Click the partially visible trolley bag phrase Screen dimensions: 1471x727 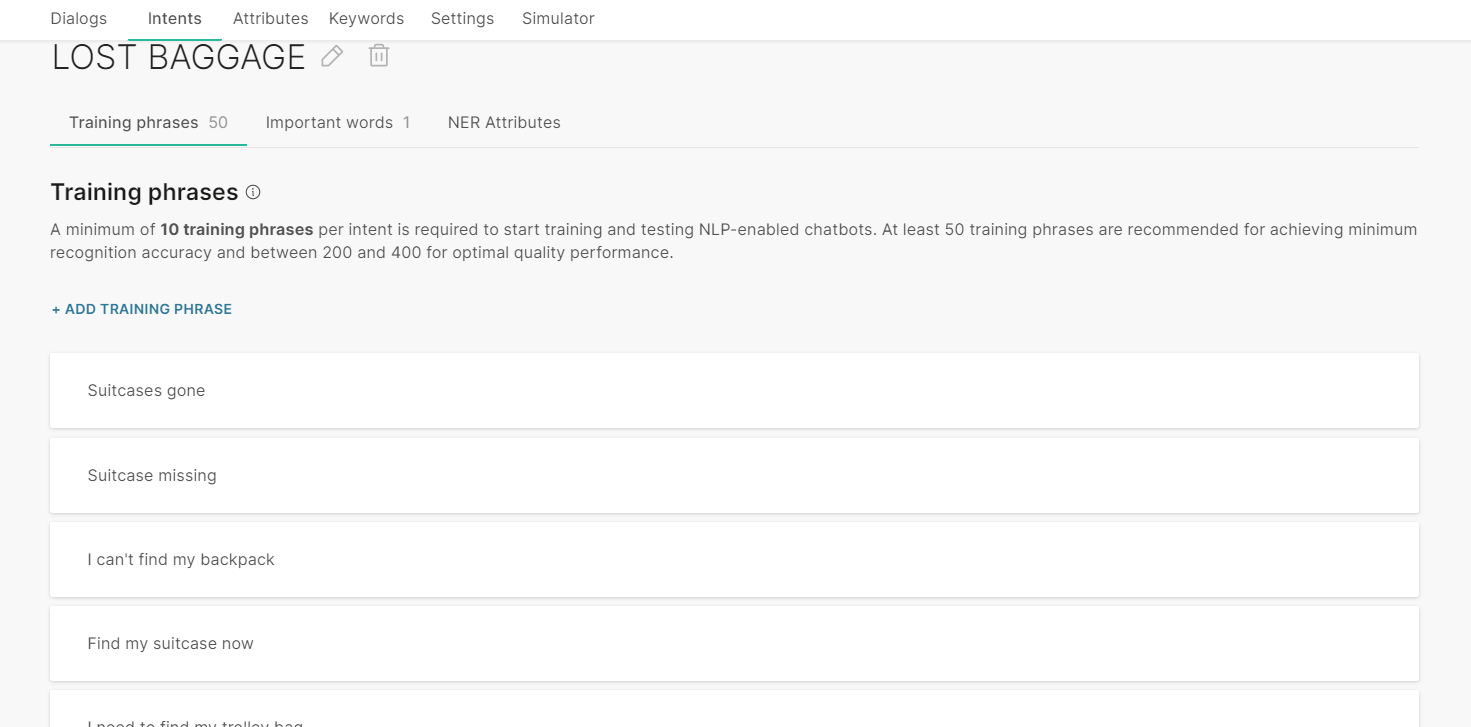[195, 720]
